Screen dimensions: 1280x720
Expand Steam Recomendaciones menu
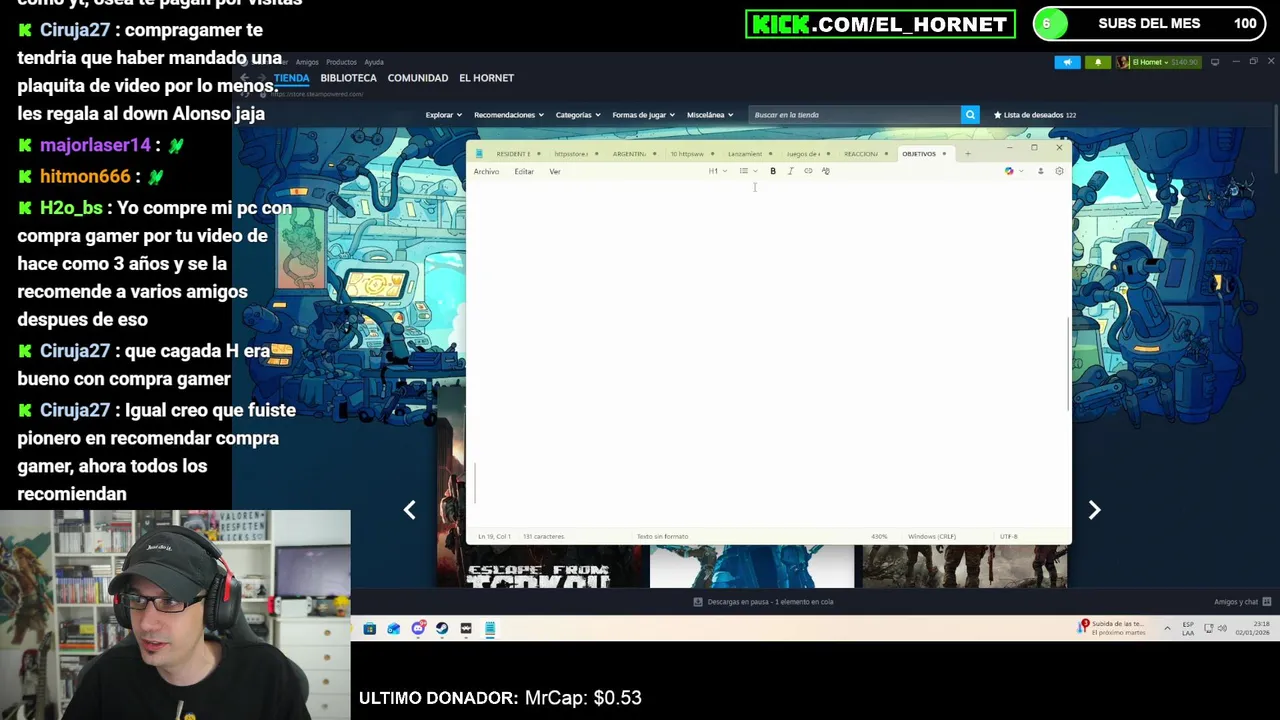coord(509,115)
